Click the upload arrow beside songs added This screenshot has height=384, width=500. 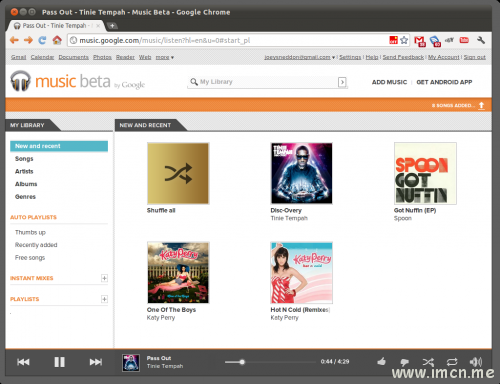click(x=481, y=105)
